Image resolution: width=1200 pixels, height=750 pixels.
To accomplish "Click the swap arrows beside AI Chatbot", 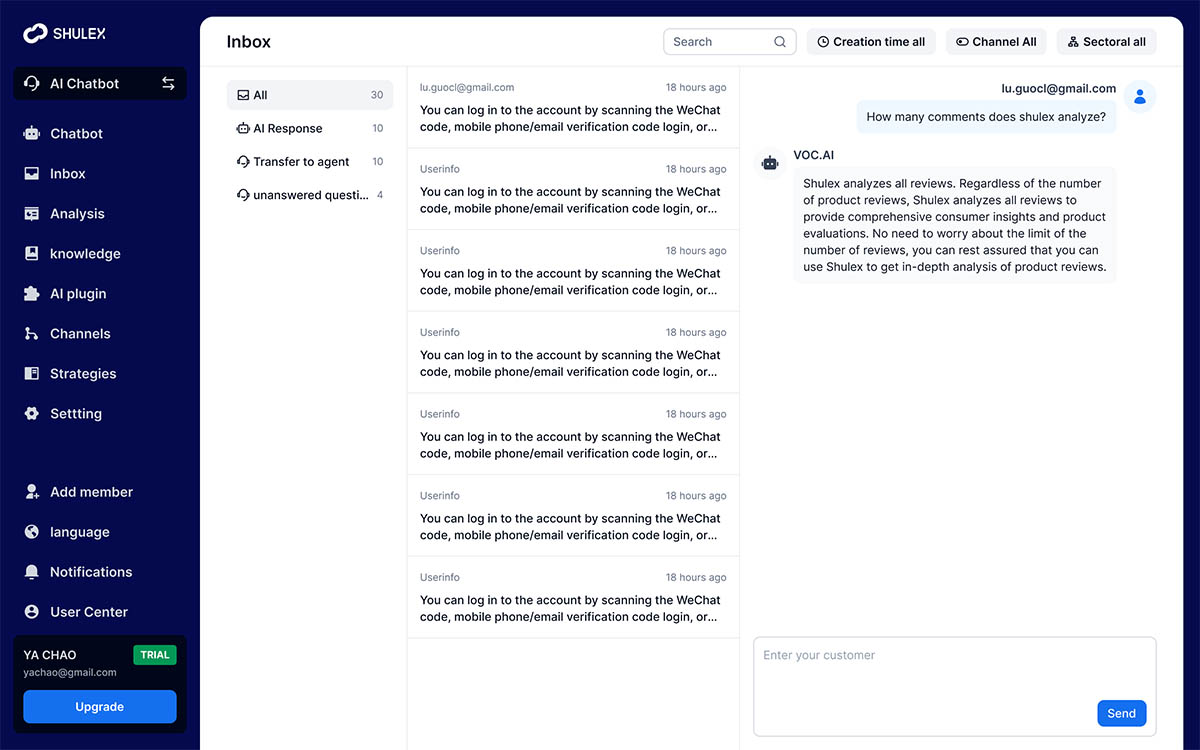I will (x=168, y=84).
